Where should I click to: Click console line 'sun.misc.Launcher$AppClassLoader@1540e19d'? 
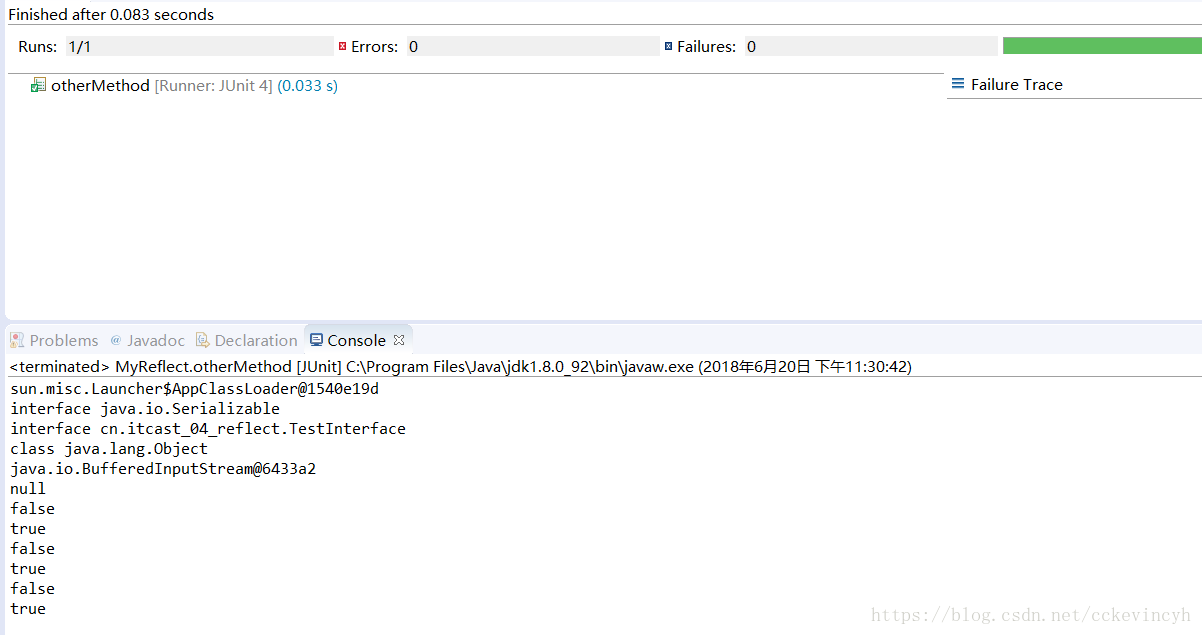click(195, 389)
